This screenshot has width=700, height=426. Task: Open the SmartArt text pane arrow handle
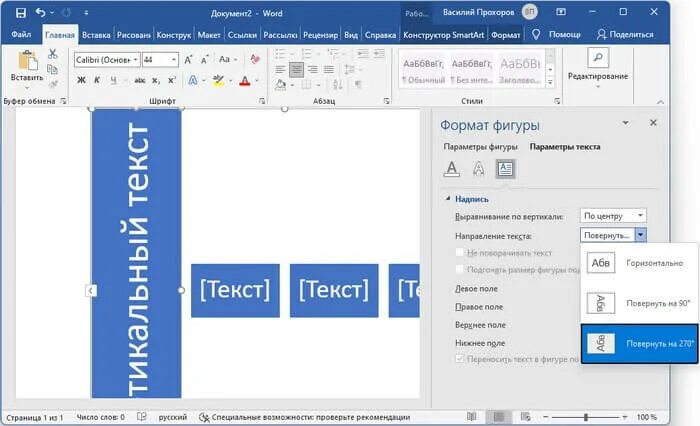91,291
